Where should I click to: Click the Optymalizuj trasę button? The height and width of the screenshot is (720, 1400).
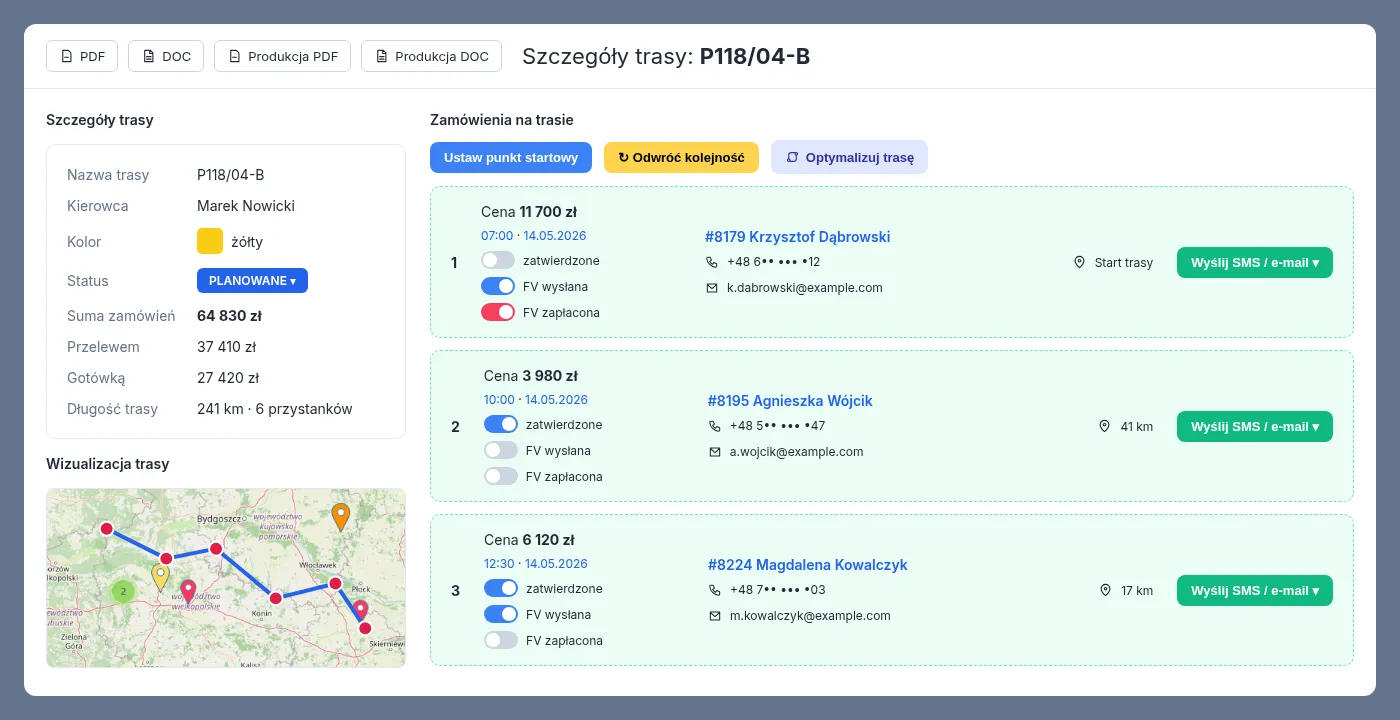(849, 158)
